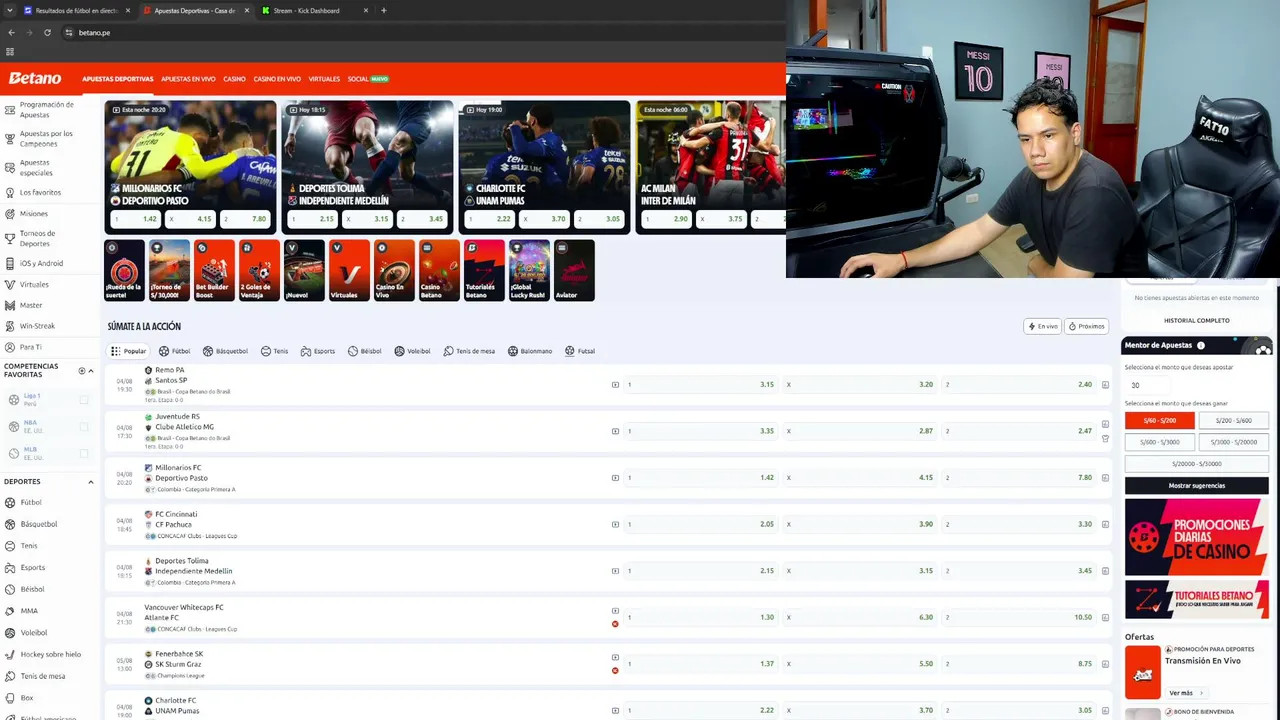Open the Casino nav tab
1280x720 pixels.
234,79
